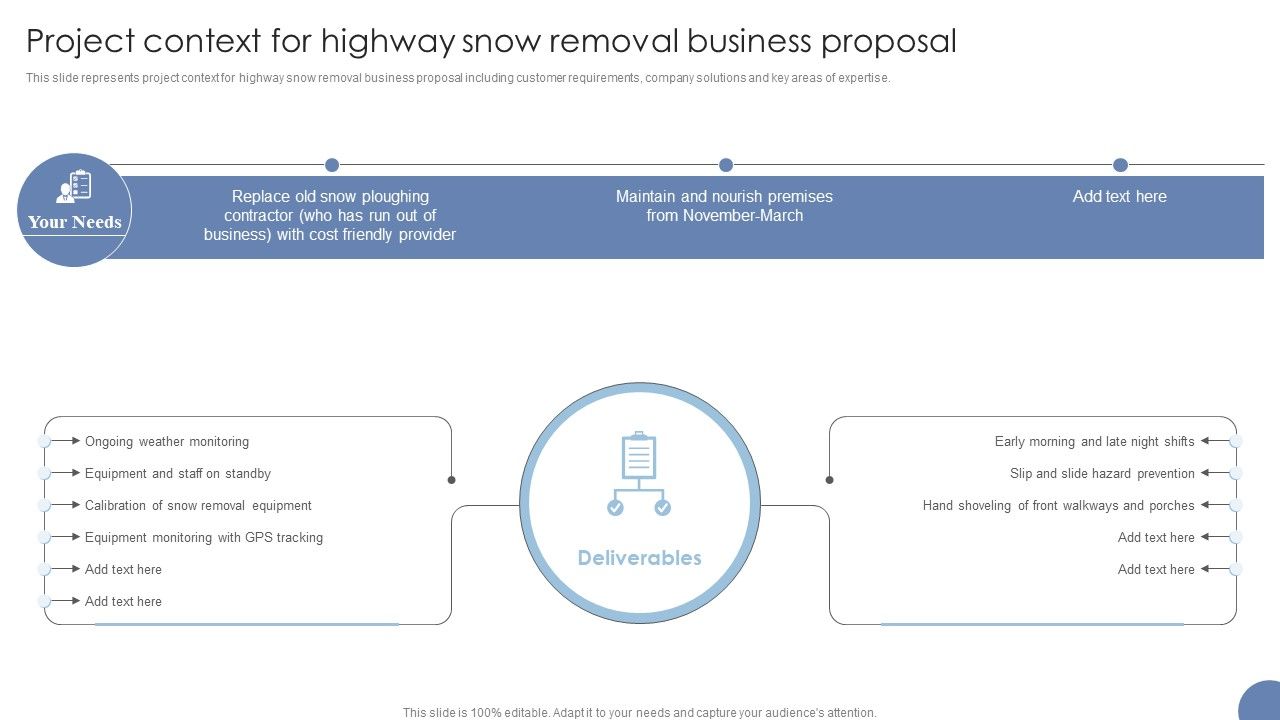
Task: Select the slide title about highway snow removal
Action: [x=491, y=41]
